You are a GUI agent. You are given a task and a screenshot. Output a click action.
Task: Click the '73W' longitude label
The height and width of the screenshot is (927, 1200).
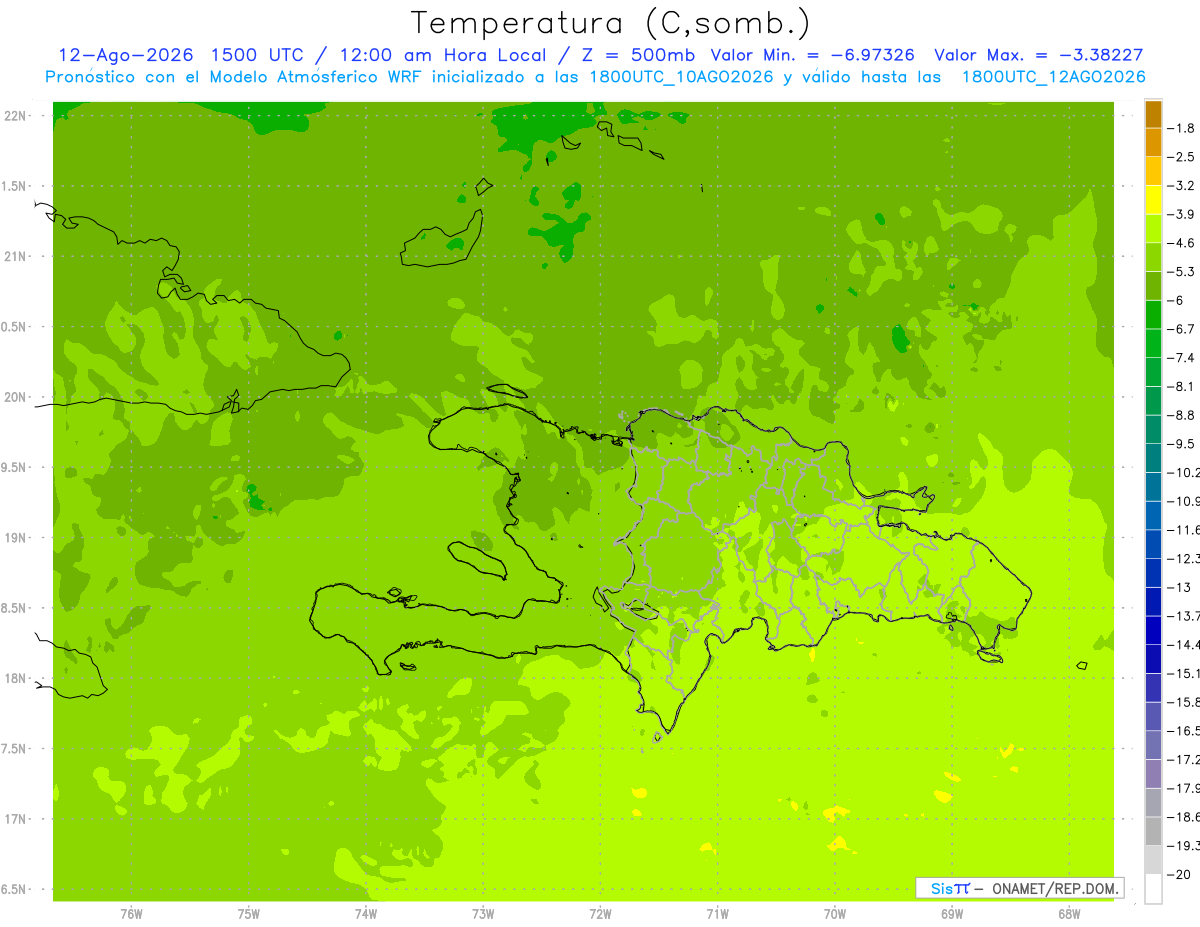point(483,914)
